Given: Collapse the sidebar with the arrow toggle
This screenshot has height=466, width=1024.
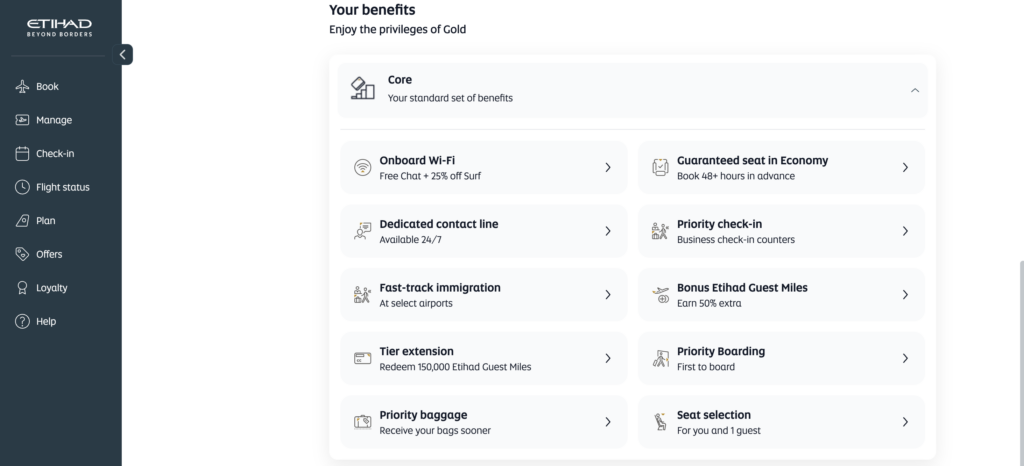Looking at the screenshot, I should pyautogui.click(x=124, y=55).
